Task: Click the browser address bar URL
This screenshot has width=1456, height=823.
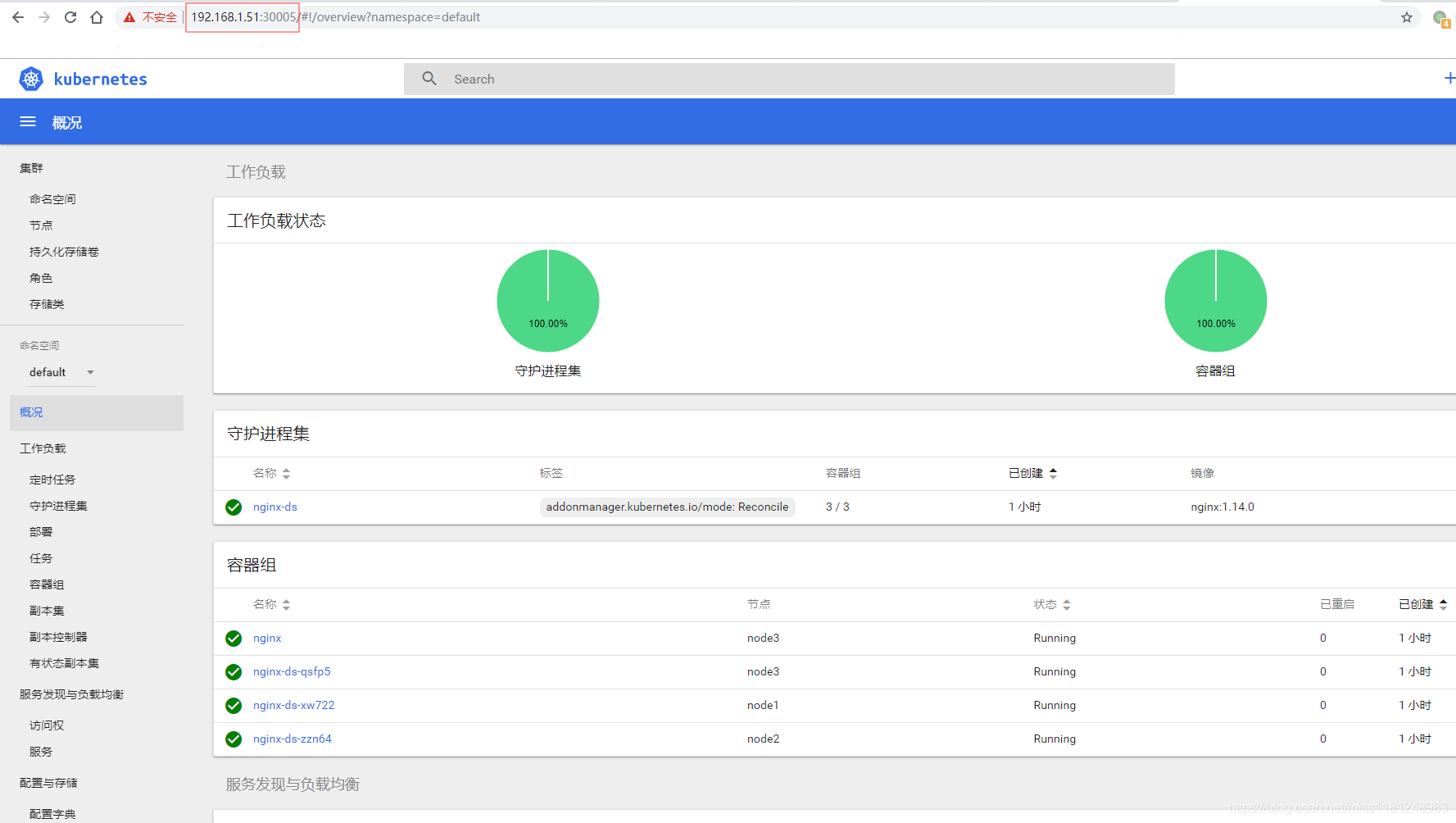Action: coord(336,17)
